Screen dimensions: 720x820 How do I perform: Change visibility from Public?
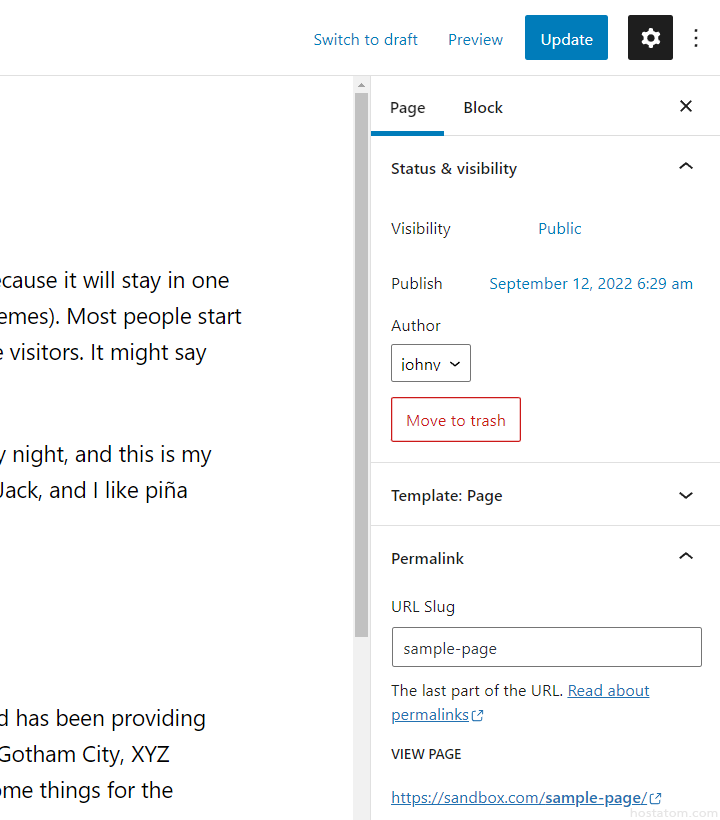tap(559, 229)
